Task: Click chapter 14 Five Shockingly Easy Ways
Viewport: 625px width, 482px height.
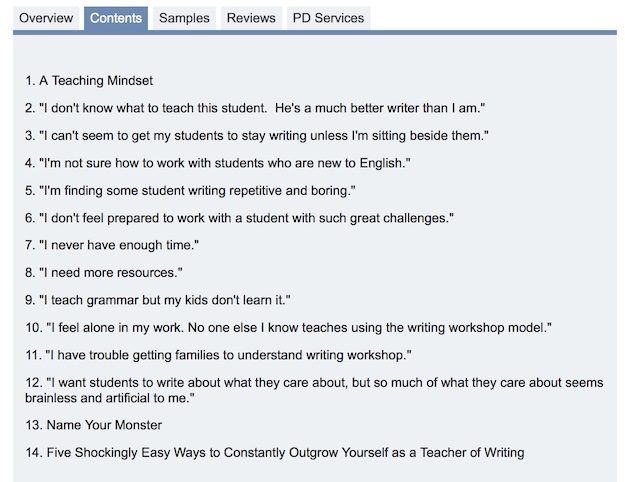Action: 275,452
